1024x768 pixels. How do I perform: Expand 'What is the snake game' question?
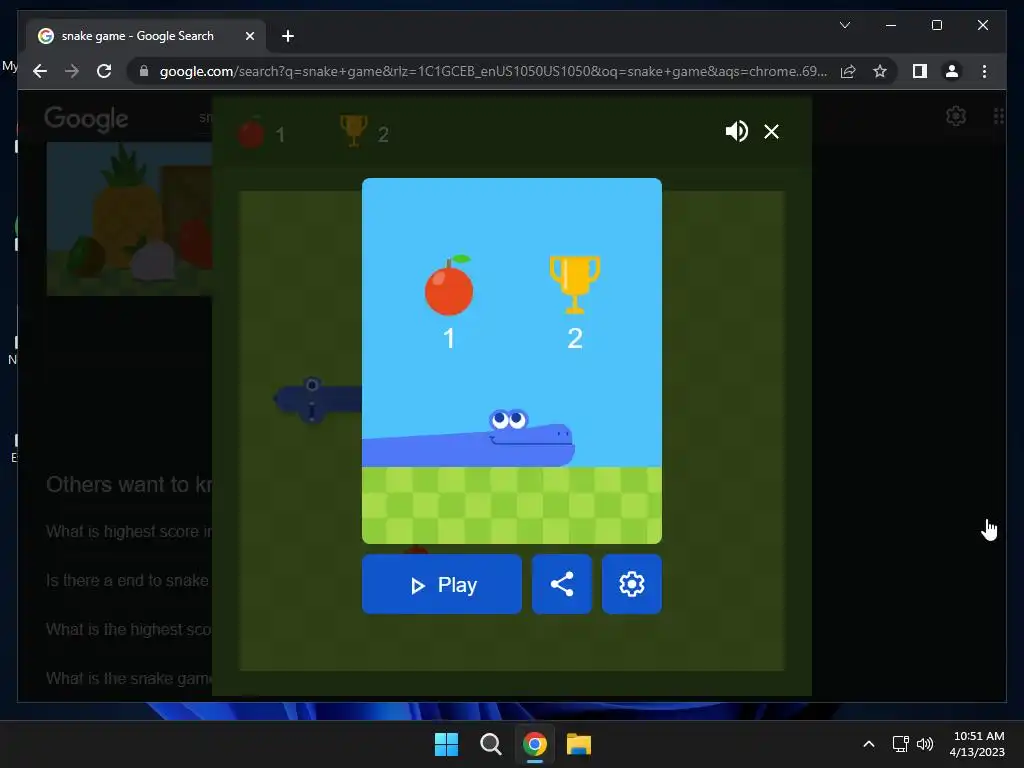[x=129, y=679]
